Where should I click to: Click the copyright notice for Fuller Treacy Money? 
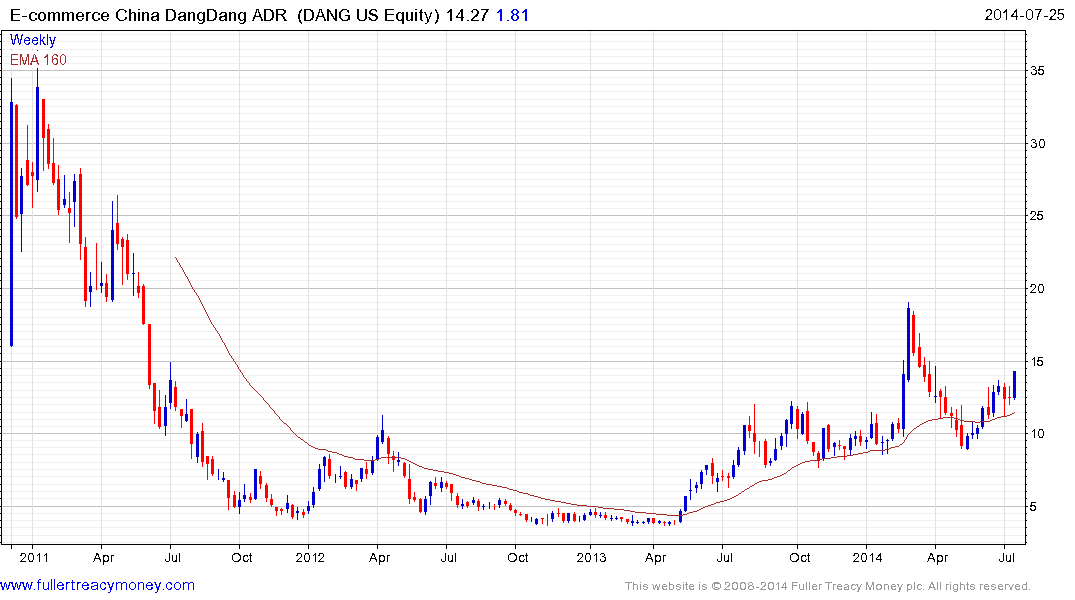[x=828, y=586]
